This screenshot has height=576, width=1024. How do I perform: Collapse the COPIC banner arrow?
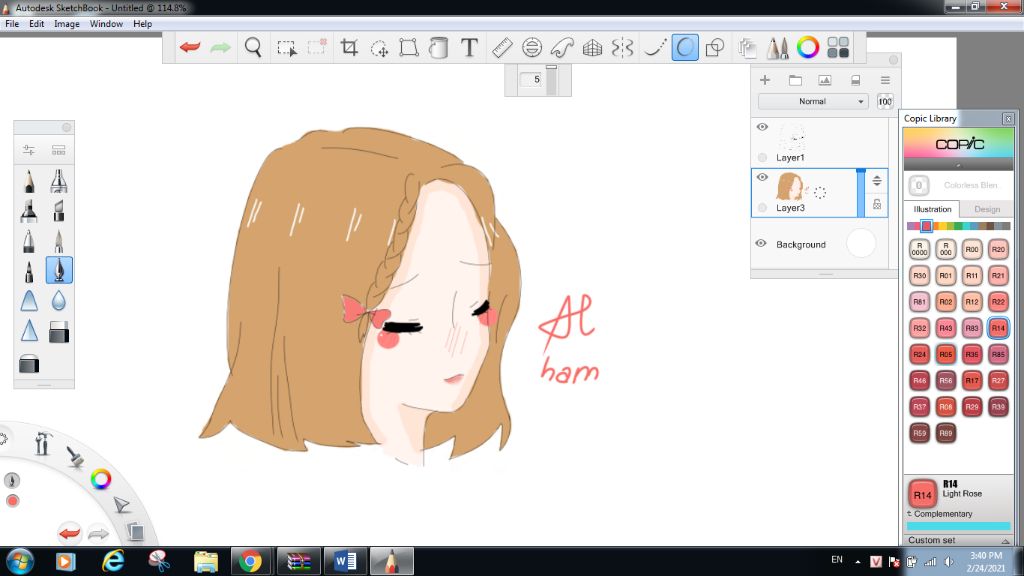[958, 165]
